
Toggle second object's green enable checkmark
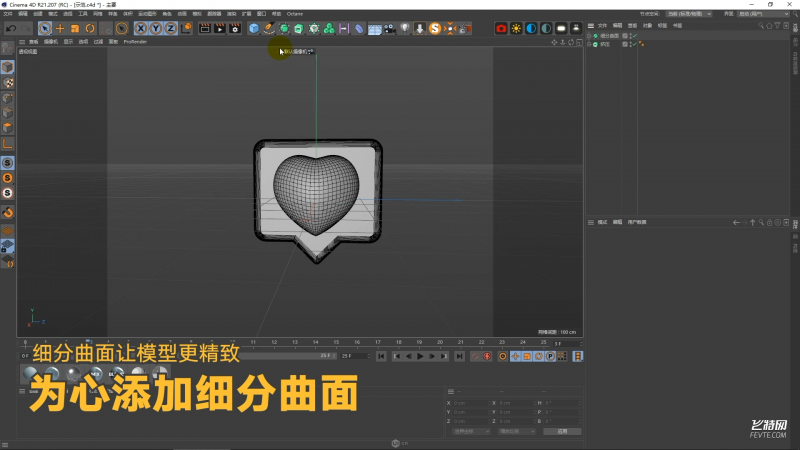[634, 44]
